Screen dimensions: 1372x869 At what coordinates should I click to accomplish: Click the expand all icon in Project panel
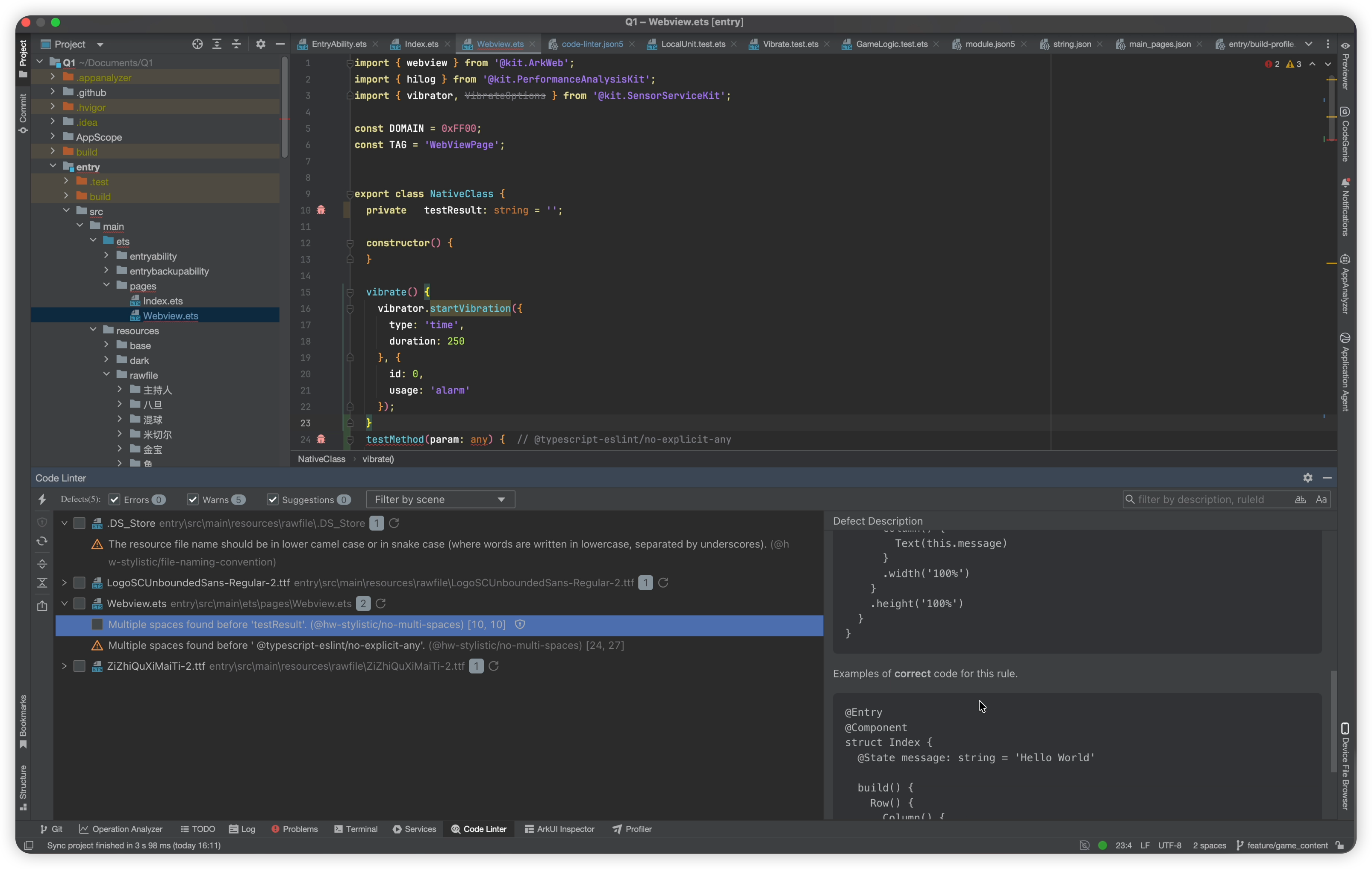(217, 44)
